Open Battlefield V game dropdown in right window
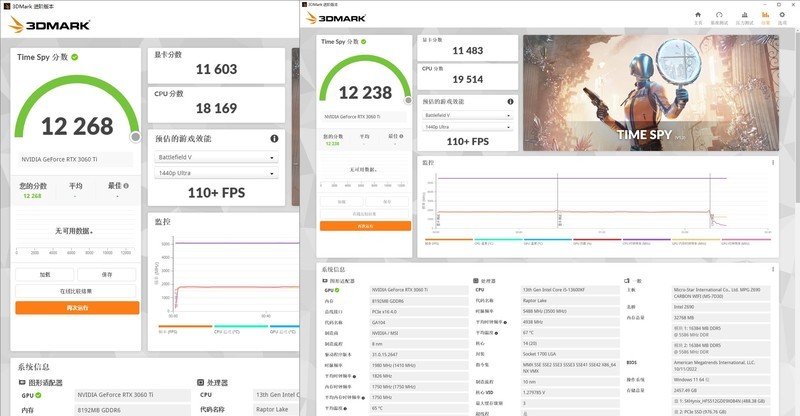Screen dimensions: 800x416 click(x=467, y=115)
